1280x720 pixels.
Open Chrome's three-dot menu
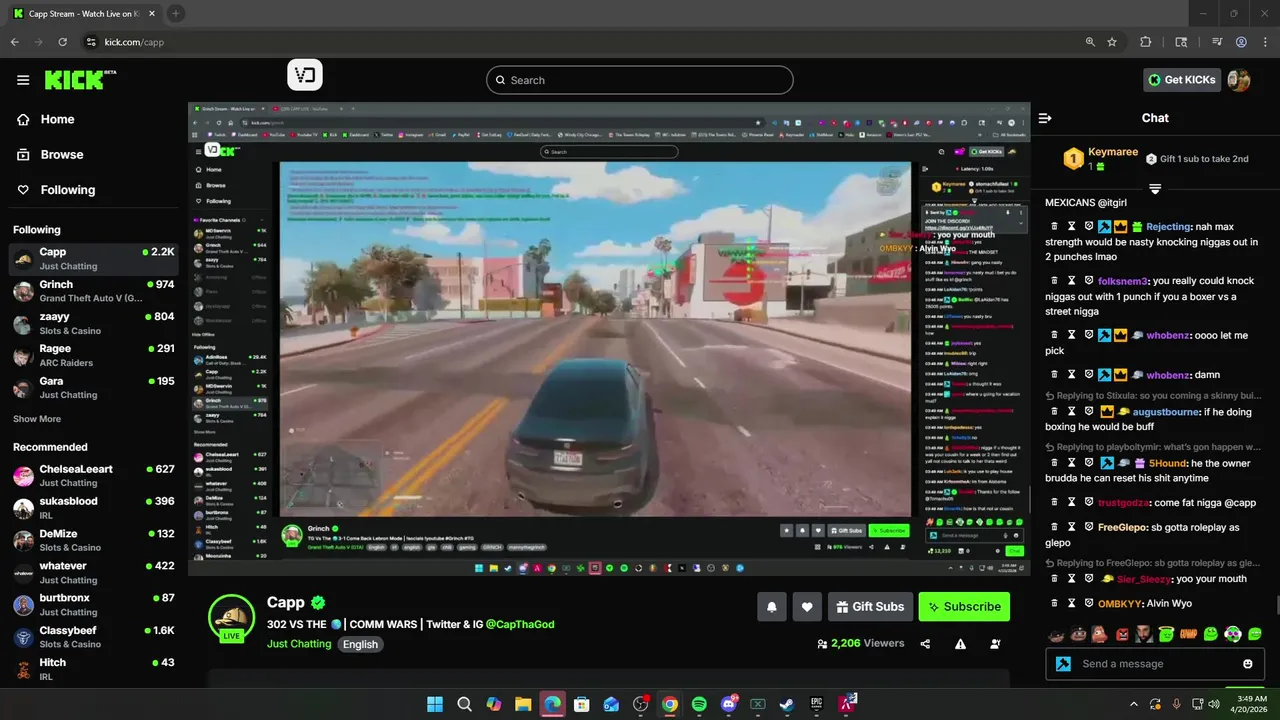[1263, 42]
